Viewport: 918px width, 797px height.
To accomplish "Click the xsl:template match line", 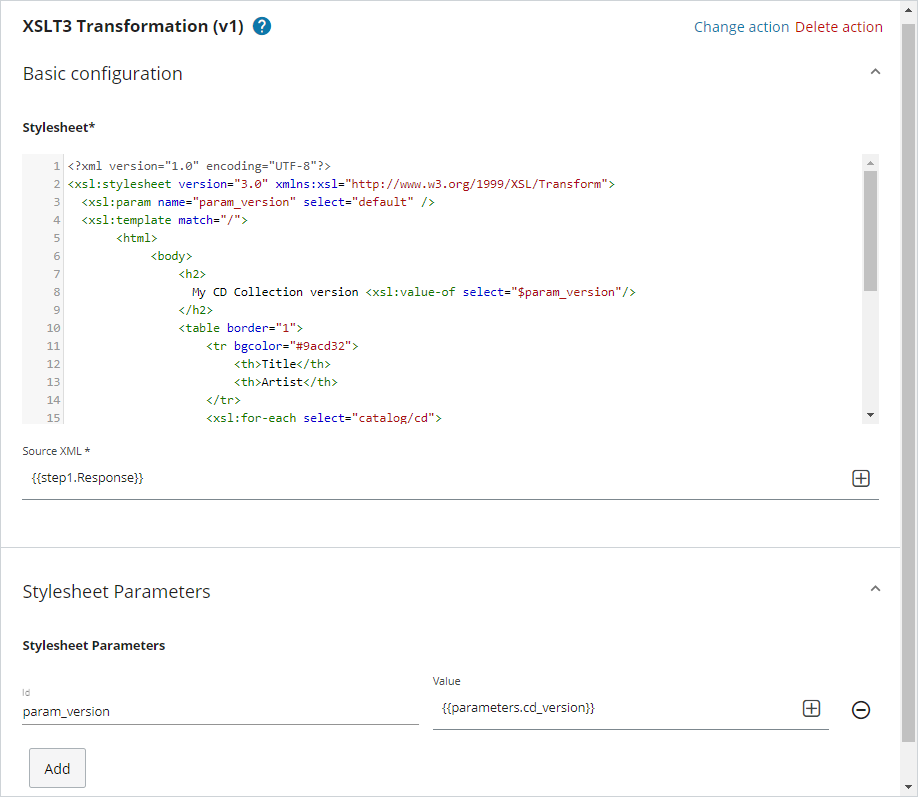I will click(x=165, y=220).
